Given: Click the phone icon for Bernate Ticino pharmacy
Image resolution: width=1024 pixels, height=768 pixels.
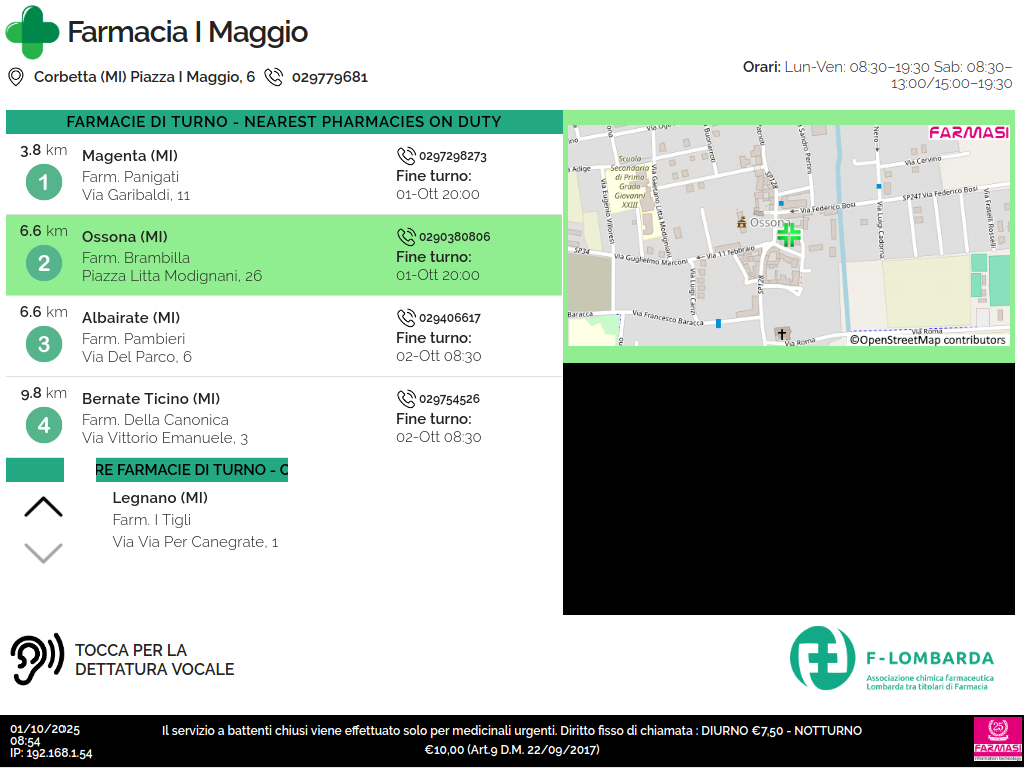Looking at the screenshot, I should tap(406, 398).
